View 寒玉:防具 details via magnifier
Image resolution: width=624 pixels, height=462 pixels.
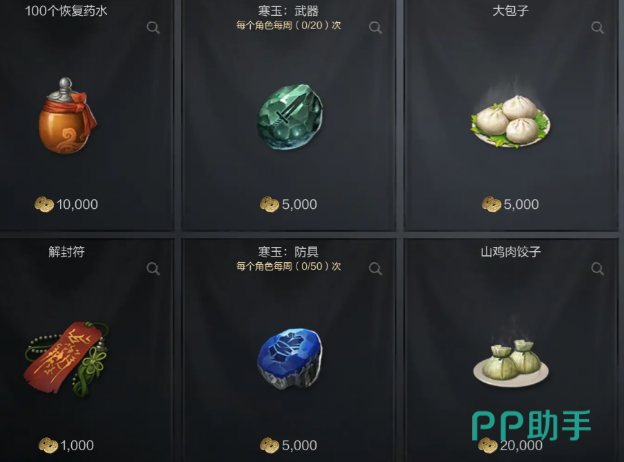pyautogui.click(x=375, y=269)
